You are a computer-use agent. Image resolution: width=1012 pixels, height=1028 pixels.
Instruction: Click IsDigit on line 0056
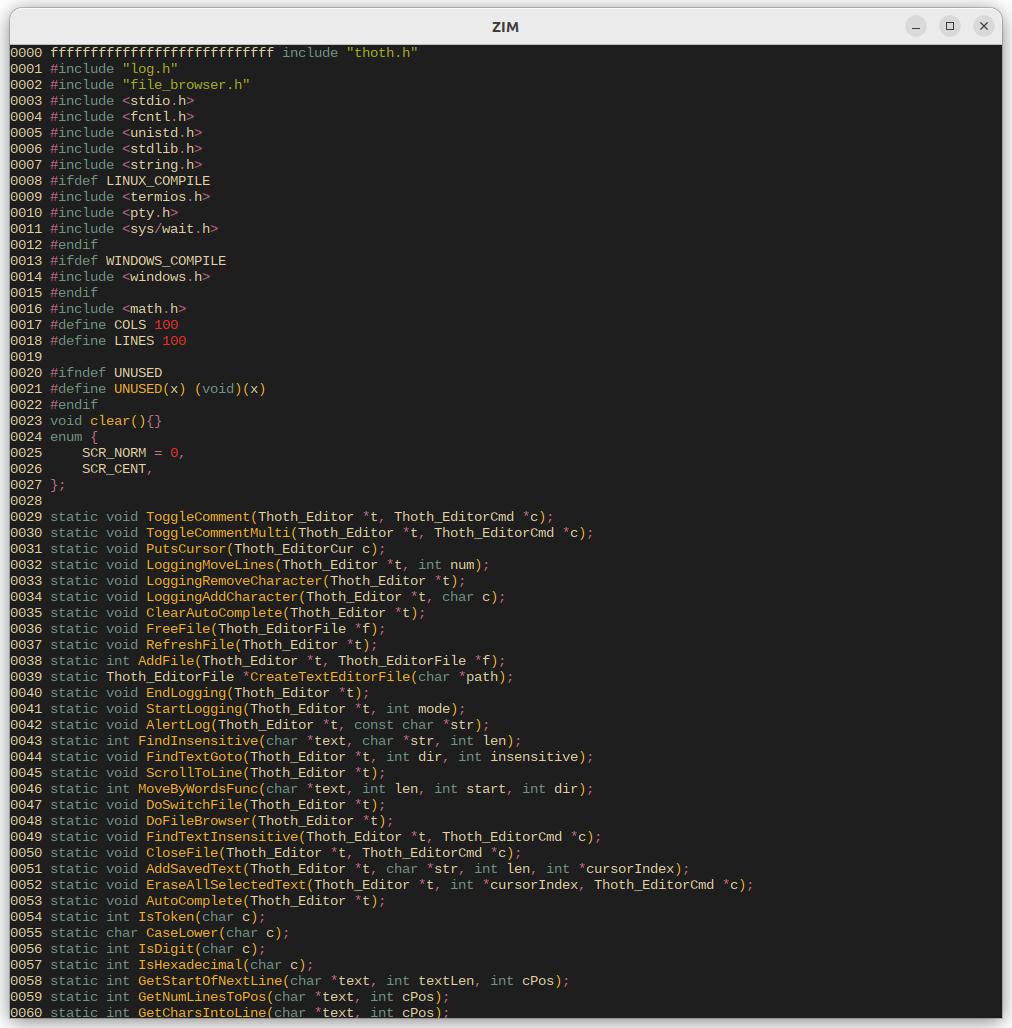coord(166,948)
